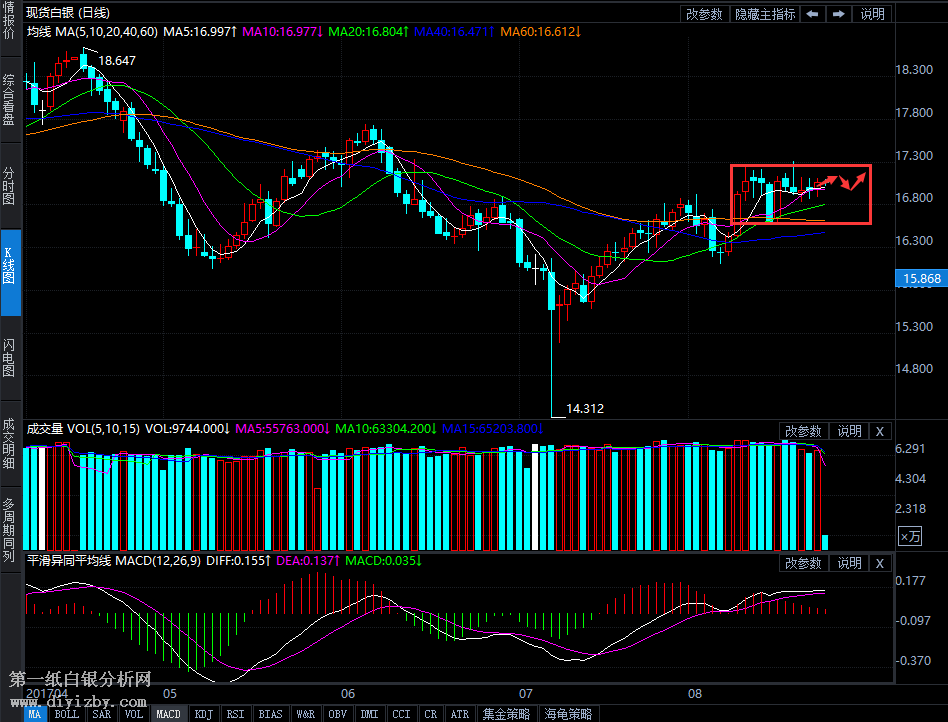Toggle 隐藏主指标 to hide main indicator
The width and height of the screenshot is (948, 722).
pyautogui.click(x=765, y=14)
